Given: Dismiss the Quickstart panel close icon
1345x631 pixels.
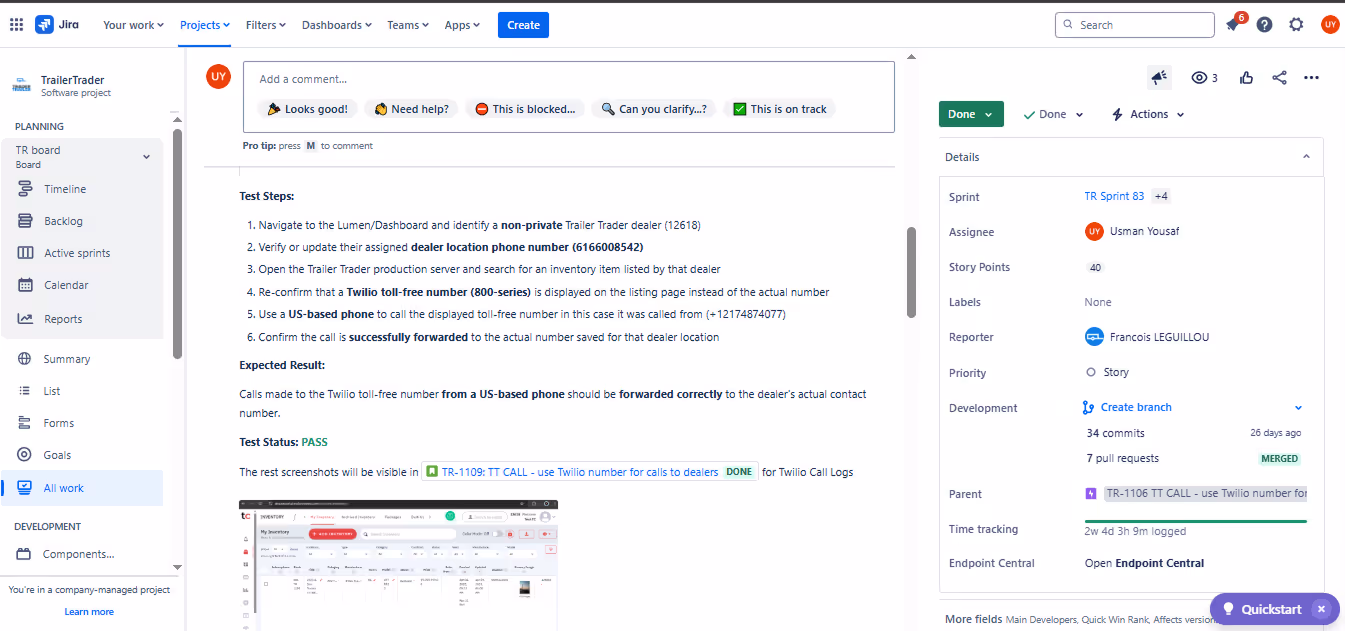Looking at the screenshot, I should pyautogui.click(x=1321, y=609).
